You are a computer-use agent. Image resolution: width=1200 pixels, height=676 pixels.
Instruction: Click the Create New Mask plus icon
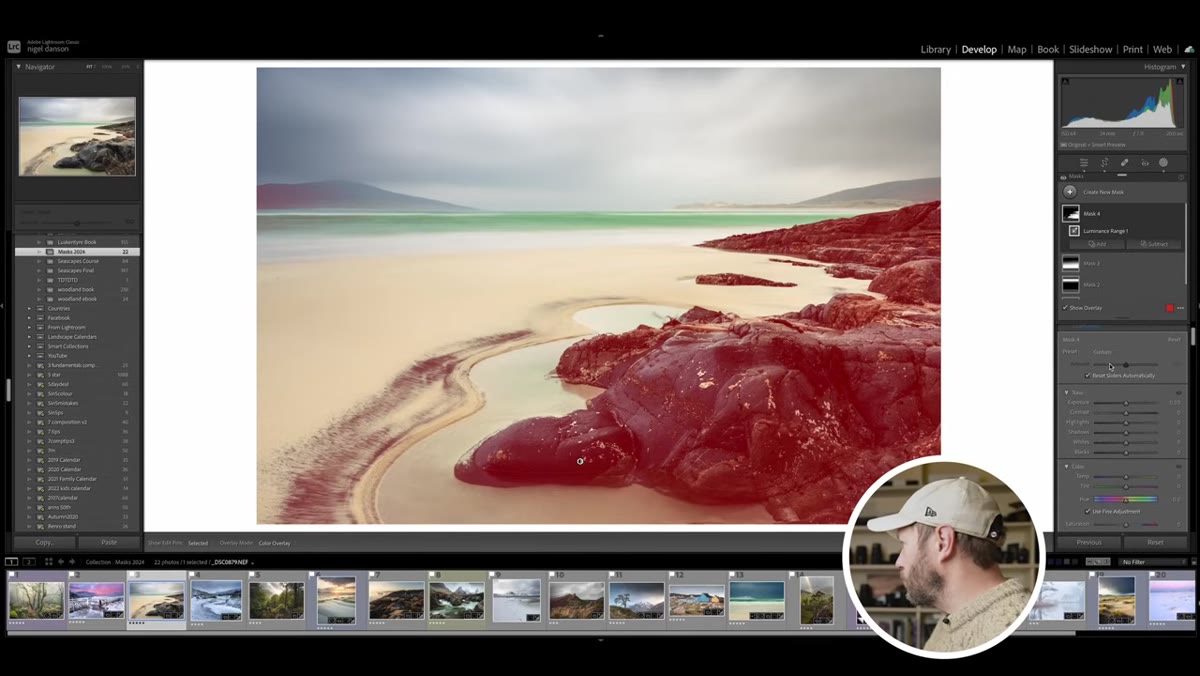[1070, 191]
